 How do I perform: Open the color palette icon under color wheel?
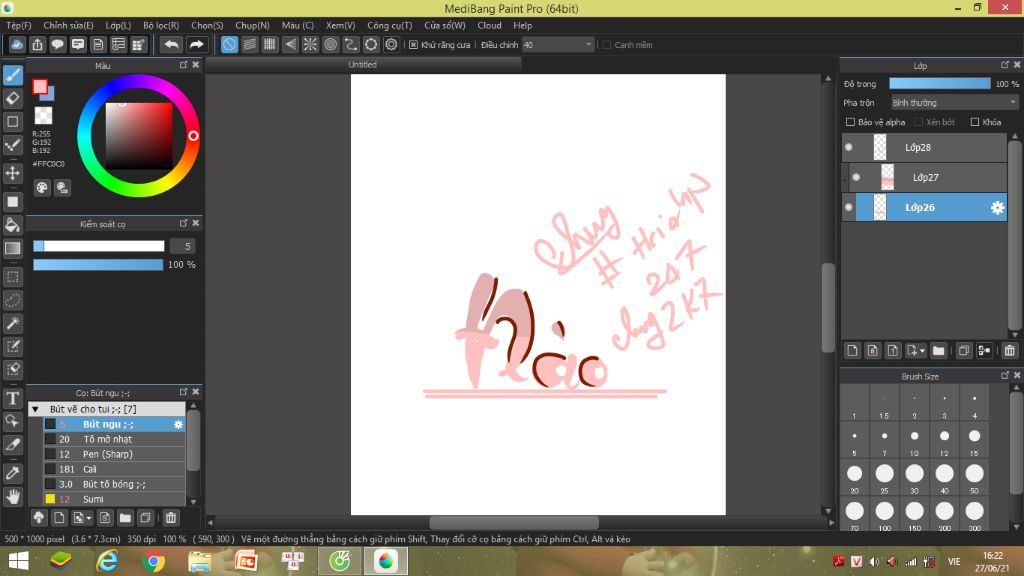pos(42,188)
